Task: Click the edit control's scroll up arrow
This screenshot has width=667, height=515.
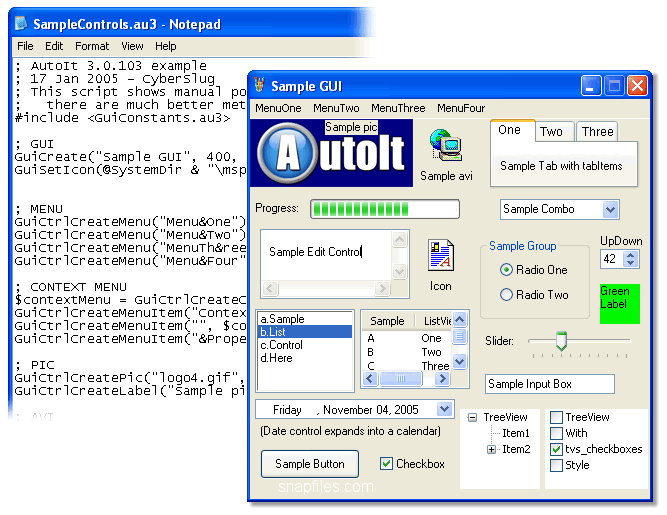Action: (x=399, y=240)
